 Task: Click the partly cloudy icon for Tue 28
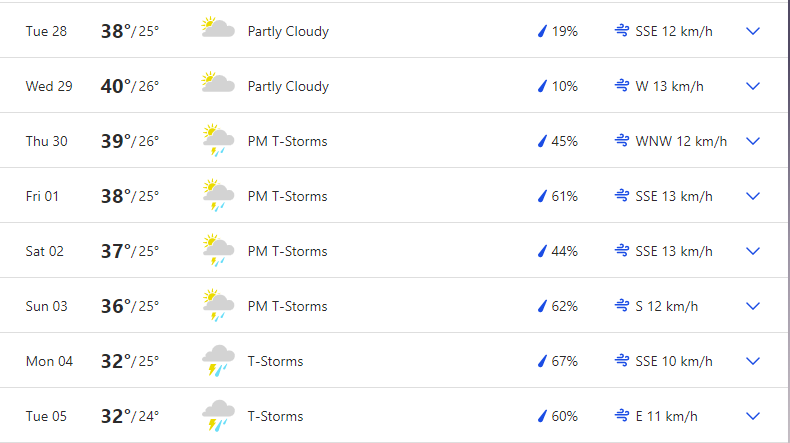tap(217, 29)
